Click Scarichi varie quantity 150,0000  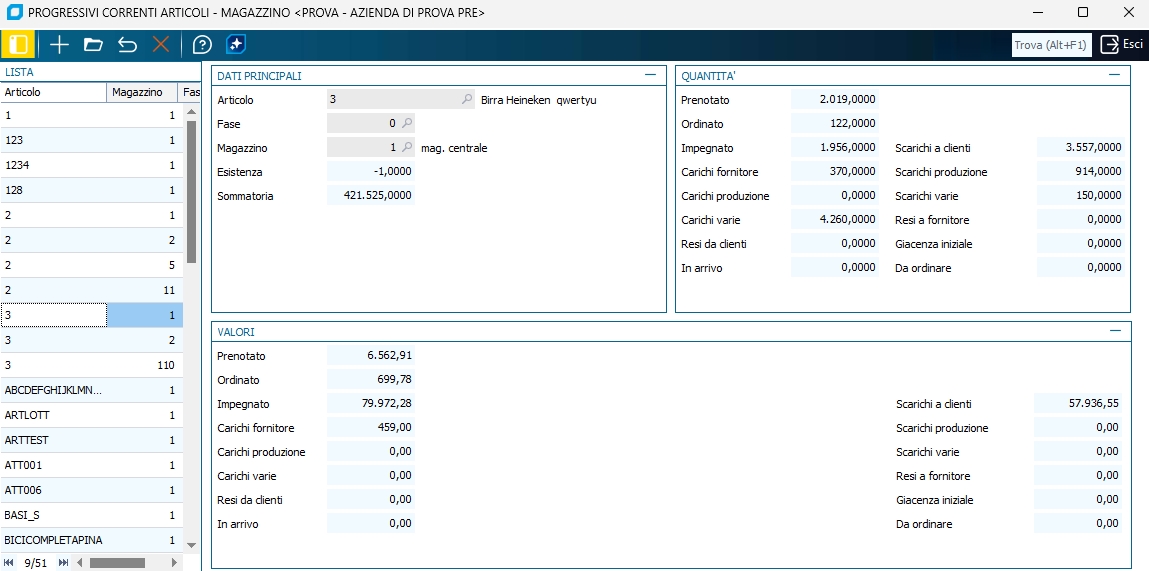click(x=1080, y=196)
